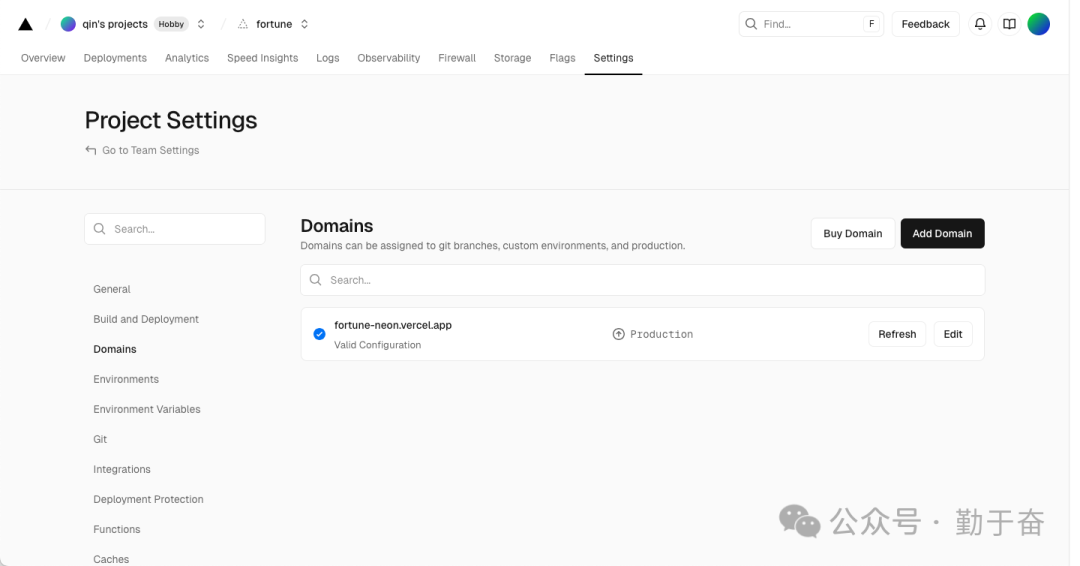
Task: Go to the Logs tab
Action: coord(328,58)
